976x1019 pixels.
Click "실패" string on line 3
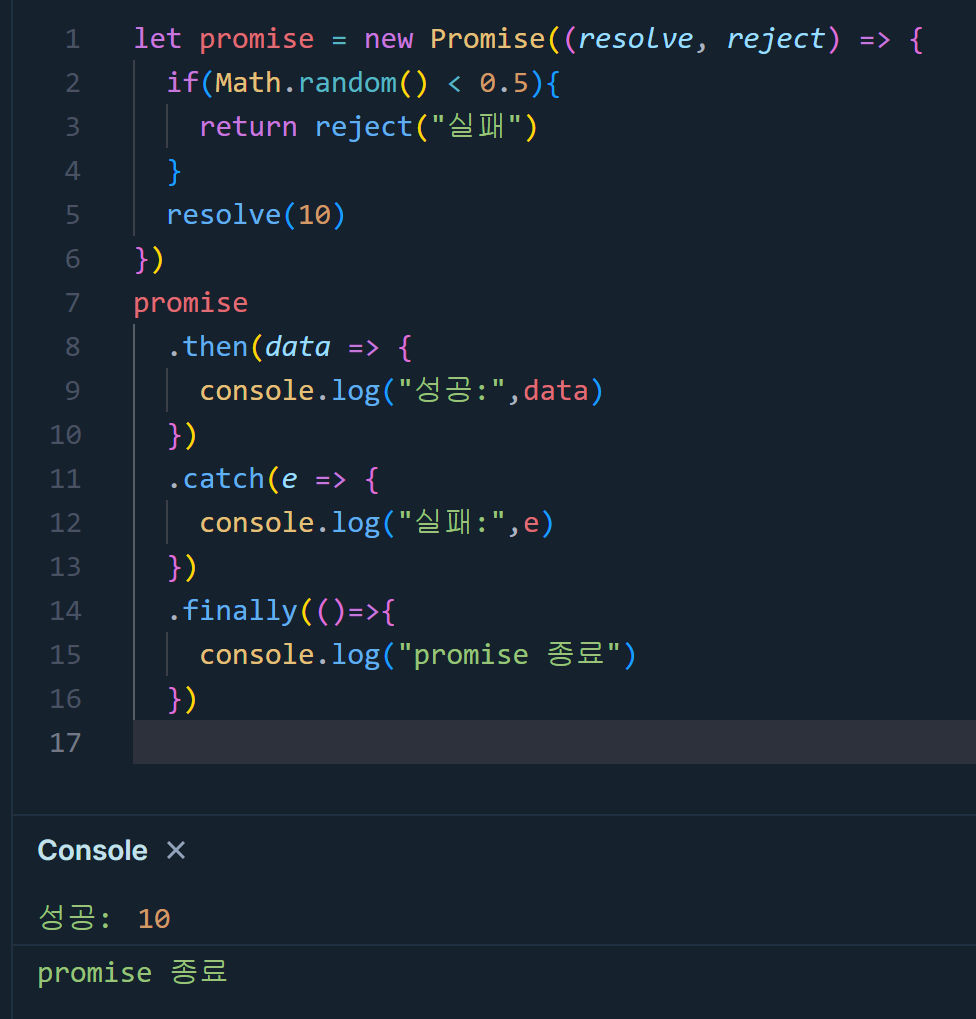476,127
